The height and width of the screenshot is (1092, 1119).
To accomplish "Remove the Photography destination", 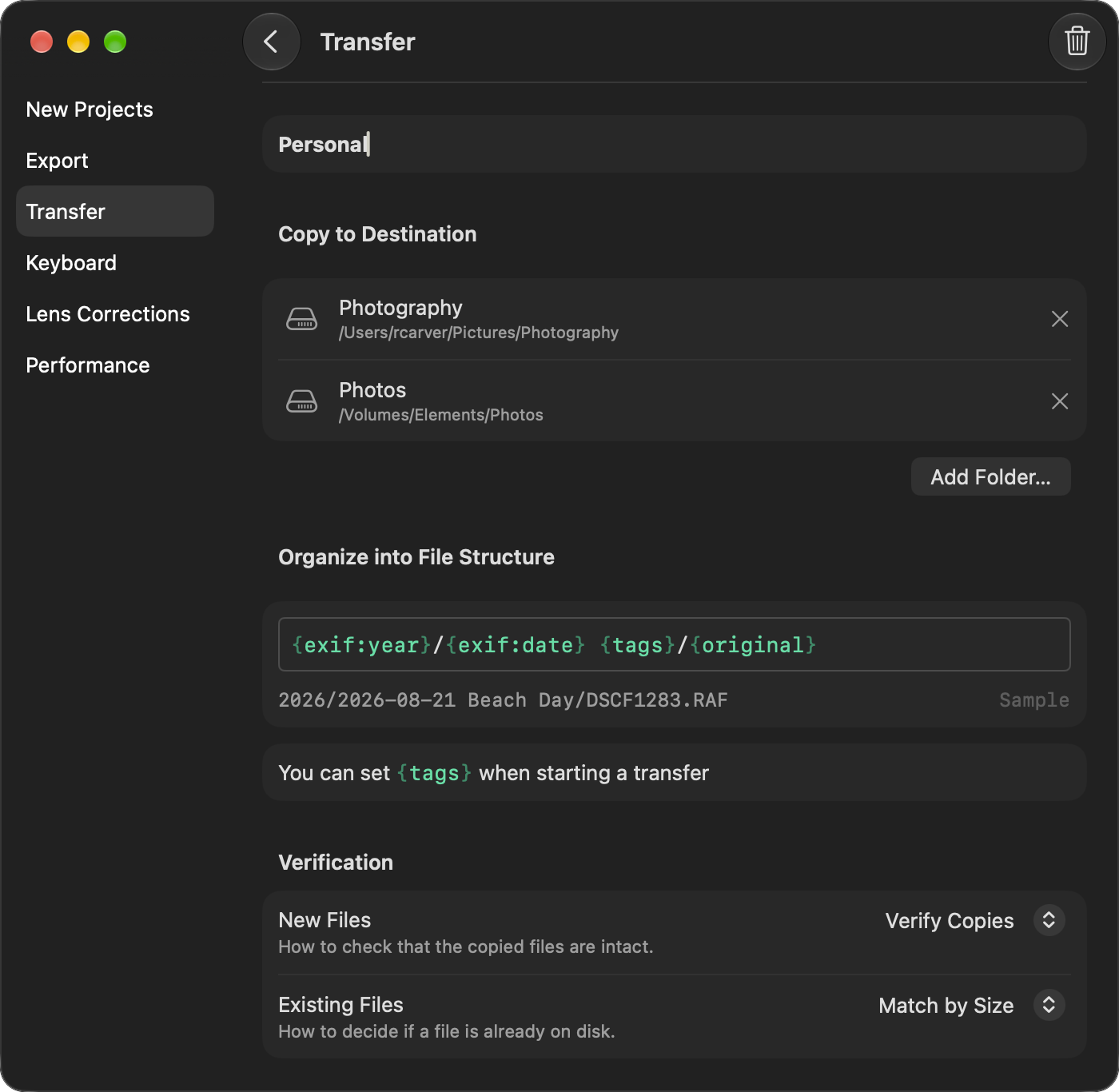I will click(x=1060, y=319).
